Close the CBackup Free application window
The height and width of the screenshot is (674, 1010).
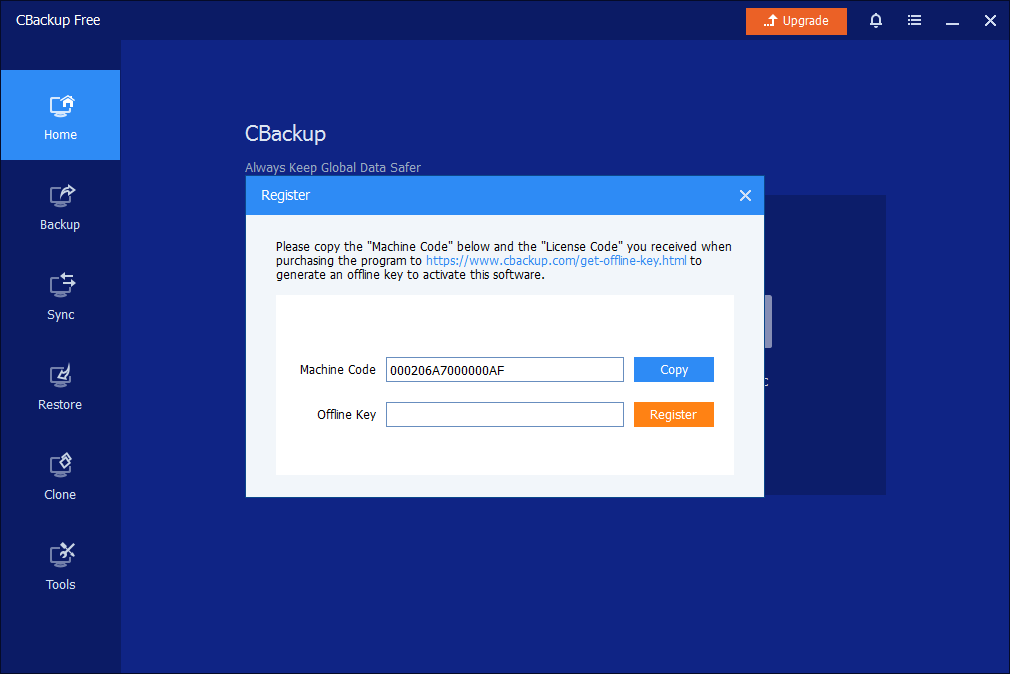pos(990,20)
